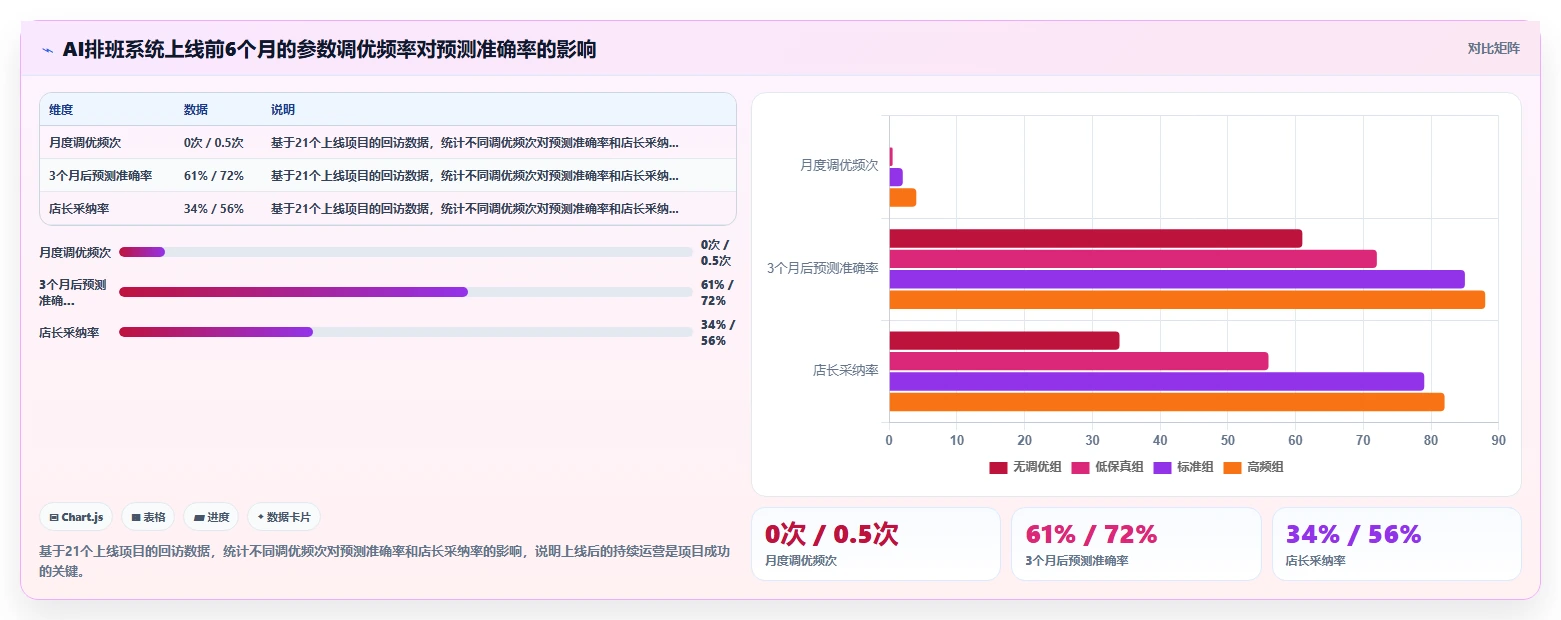Click the 店长采纳率 chart axis label

coord(845,370)
